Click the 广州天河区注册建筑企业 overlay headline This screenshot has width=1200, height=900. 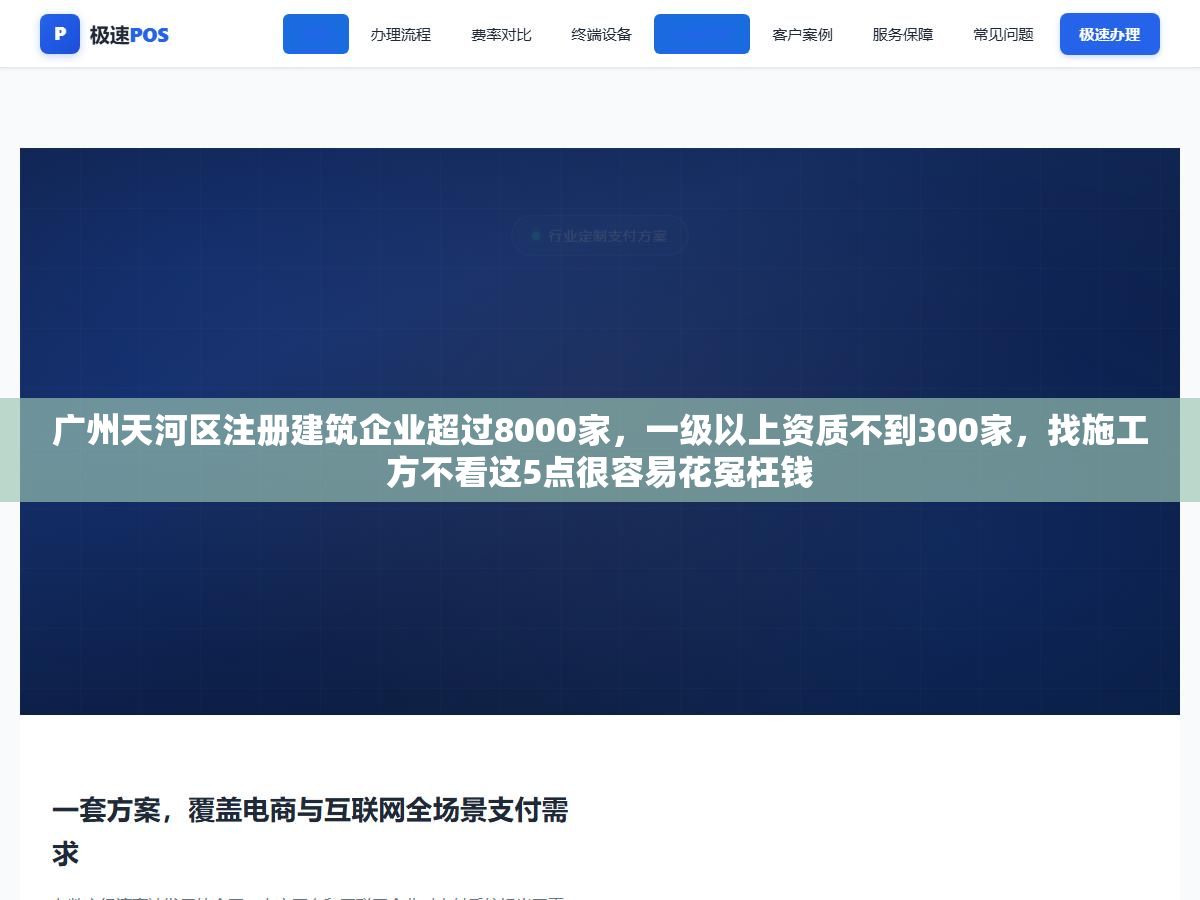tap(600, 452)
